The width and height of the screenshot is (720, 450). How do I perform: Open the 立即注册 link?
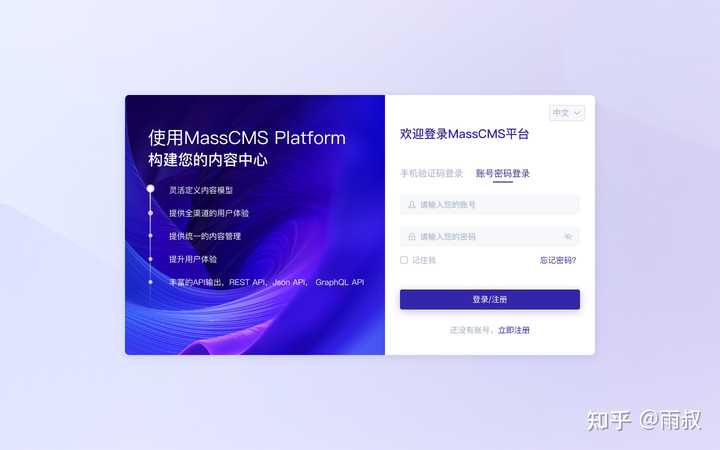(514, 330)
